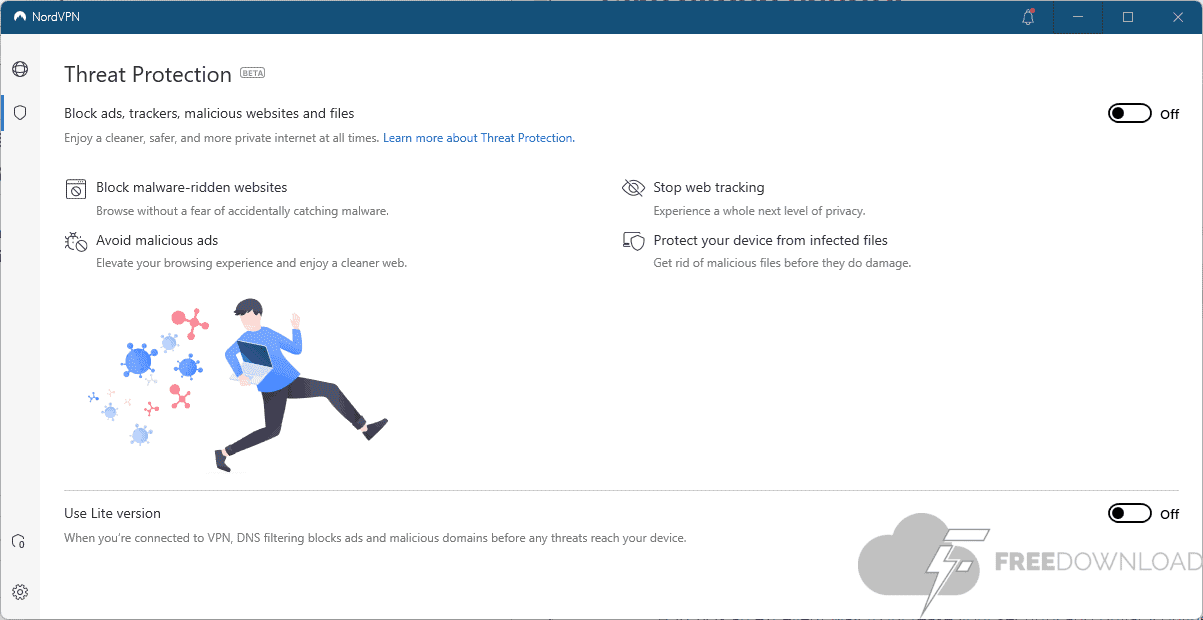This screenshot has height=620, width=1203.
Task: Enable the Threat Protection toggle
Action: click(x=1129, y=113)
